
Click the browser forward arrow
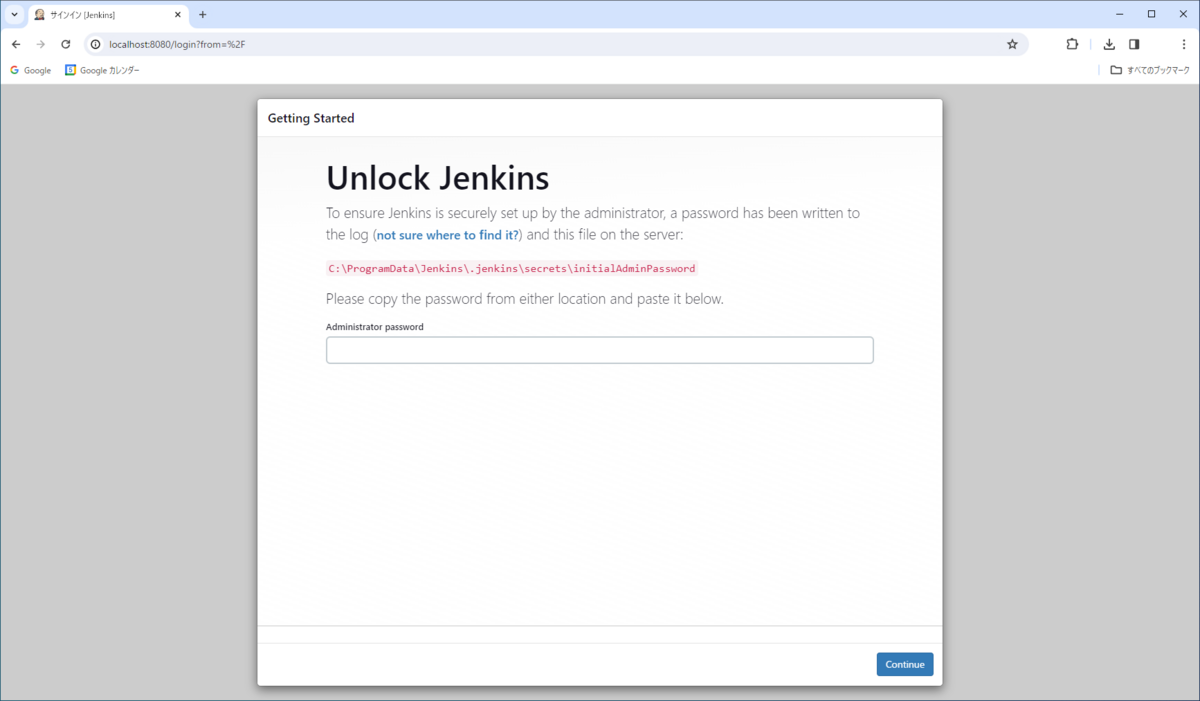pos(41,44)
